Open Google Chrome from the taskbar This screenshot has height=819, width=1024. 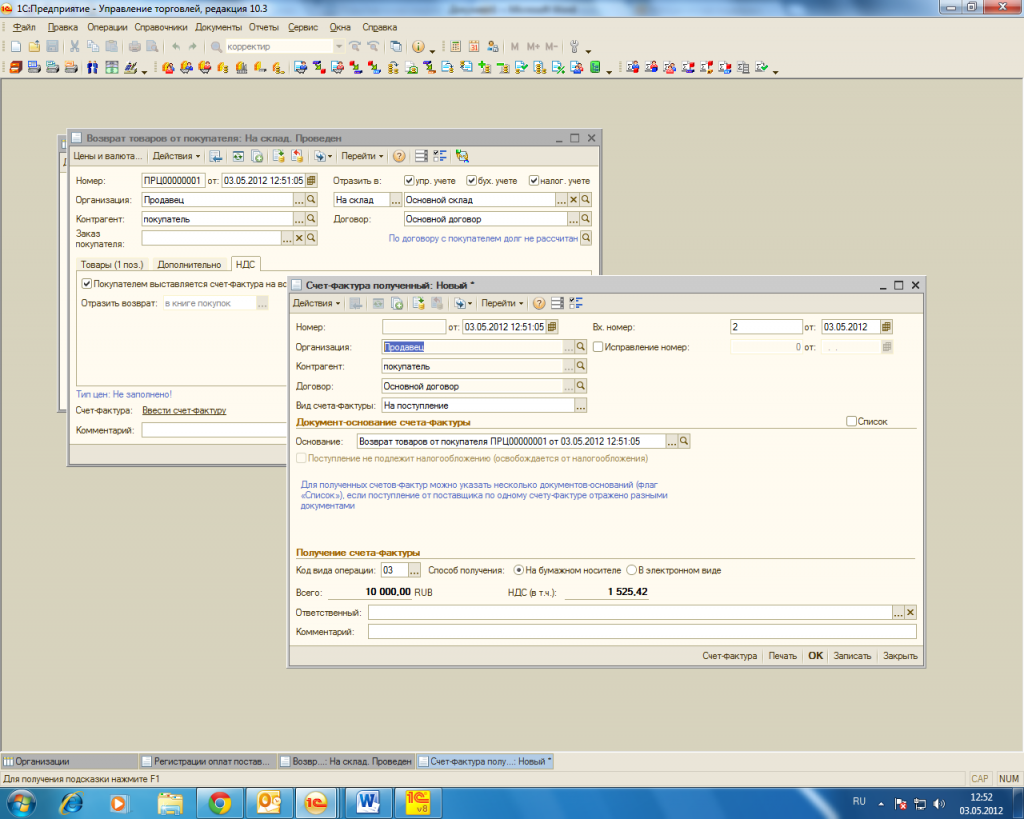coord(221,802)
